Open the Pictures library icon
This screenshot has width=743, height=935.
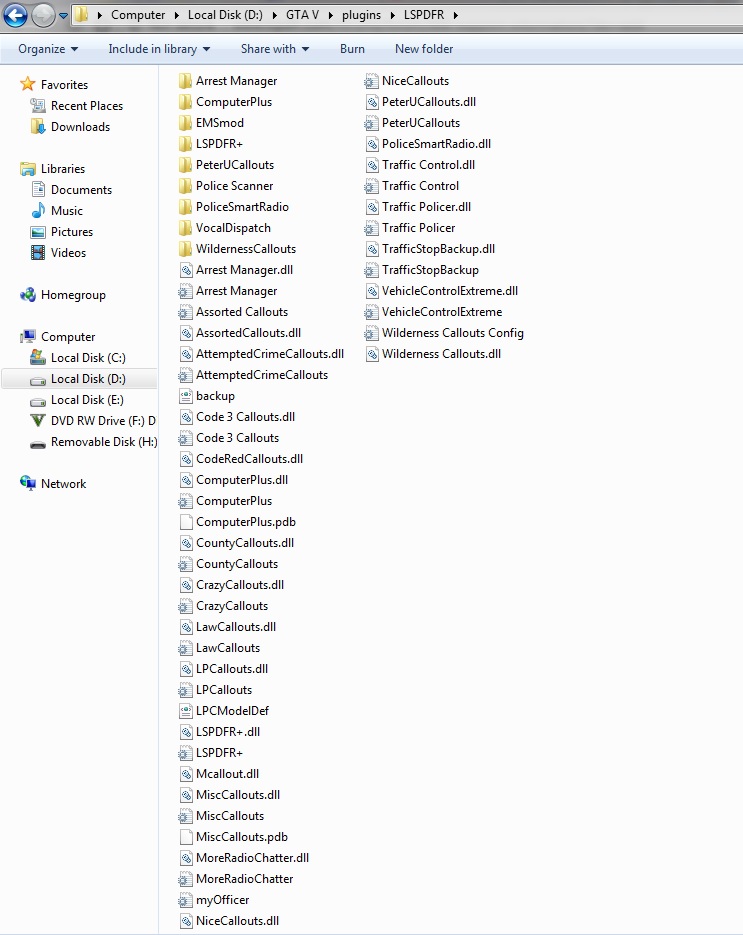click(38, 232)
